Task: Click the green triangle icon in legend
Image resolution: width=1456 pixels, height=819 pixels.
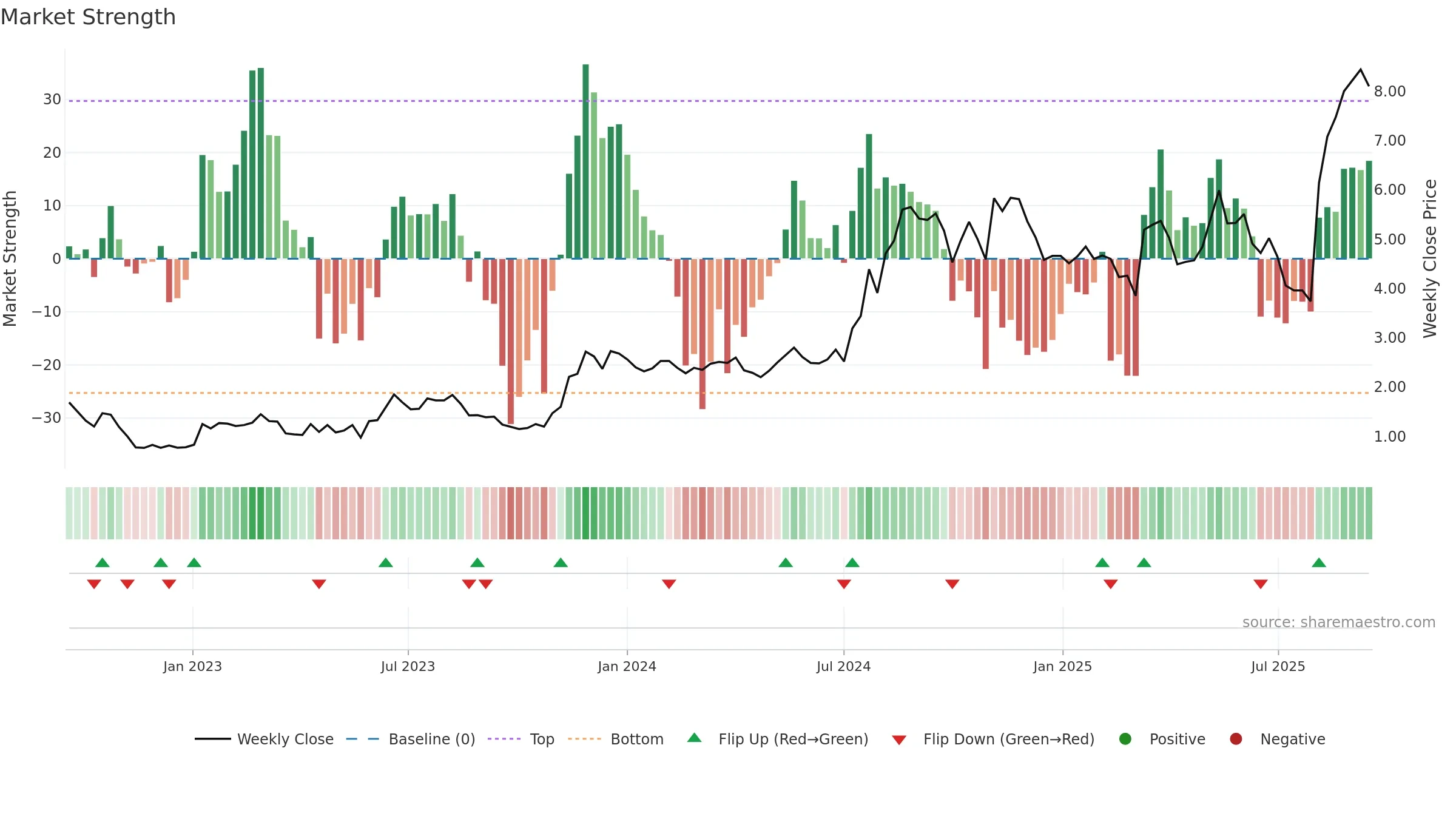Action: 695,738
